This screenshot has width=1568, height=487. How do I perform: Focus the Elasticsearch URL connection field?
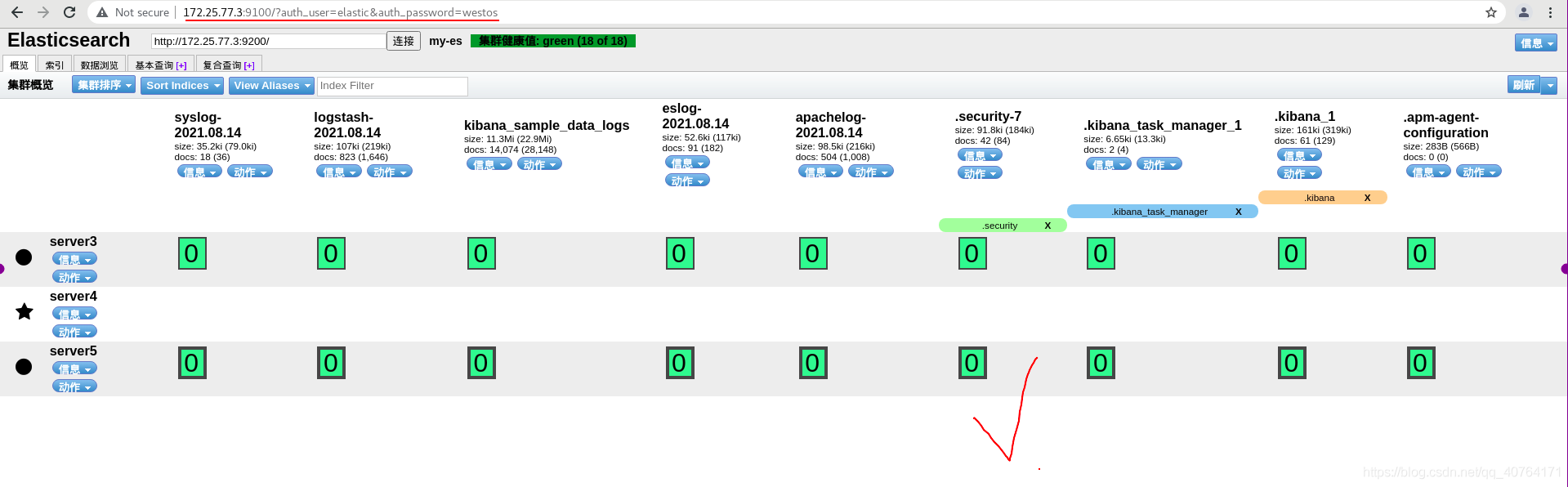tap(269, 41)
